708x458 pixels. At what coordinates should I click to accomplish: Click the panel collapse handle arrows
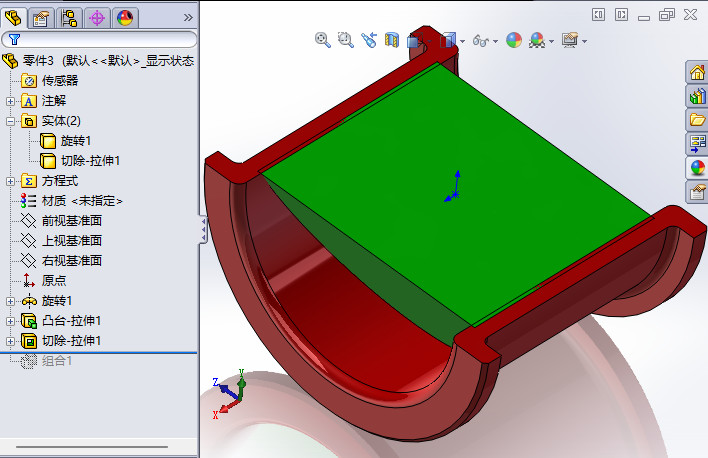pyautogui.click(x=204, y=230)
